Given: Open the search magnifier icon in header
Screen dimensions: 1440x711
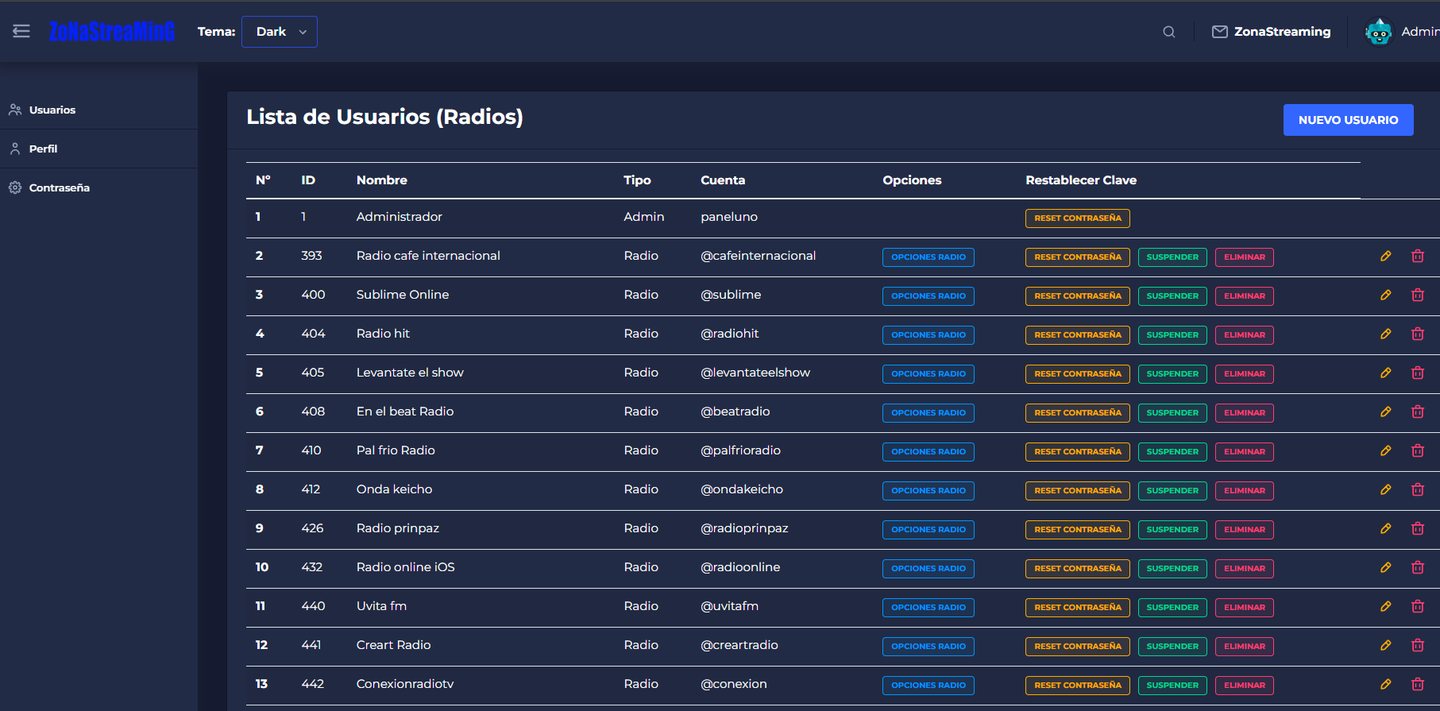Looking at the screenshot, I should pos(1169,32).
